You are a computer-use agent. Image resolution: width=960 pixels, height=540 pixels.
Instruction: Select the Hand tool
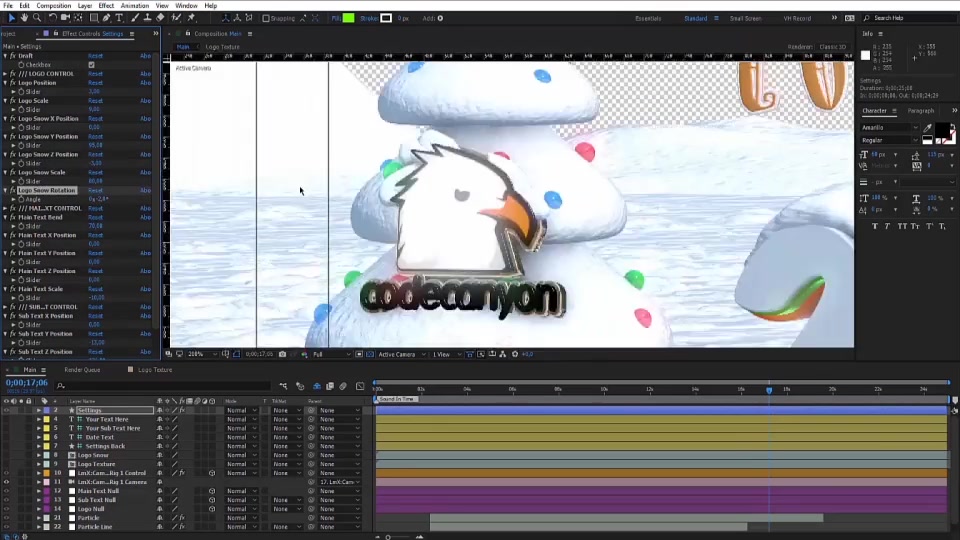click(x=24, y=18)
